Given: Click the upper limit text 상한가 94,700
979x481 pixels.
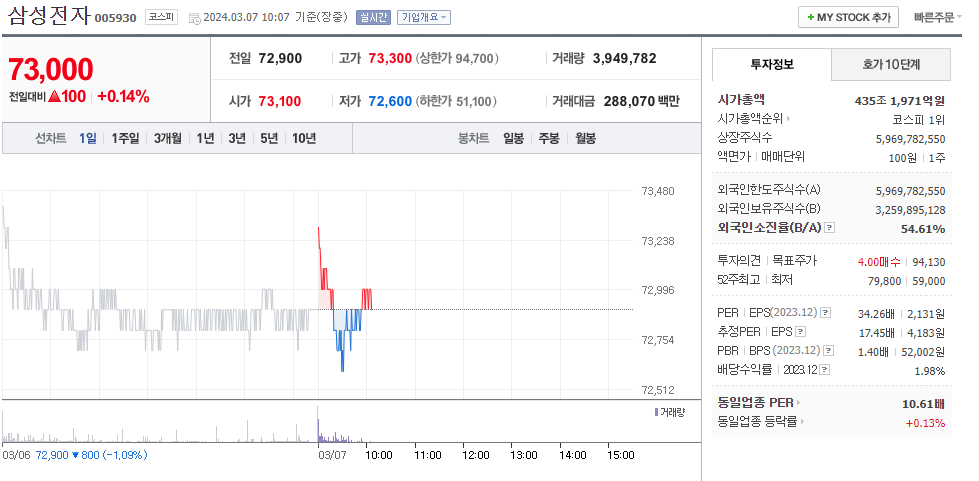Looking at the screenshot, I should 457,59.
